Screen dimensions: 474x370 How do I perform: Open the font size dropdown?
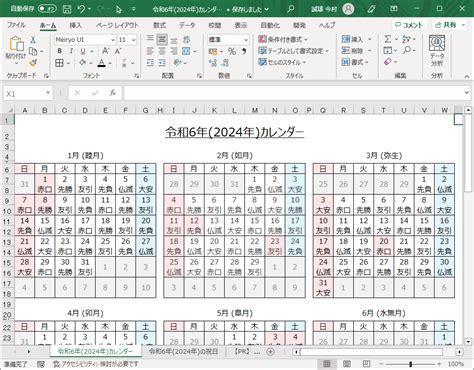tap(134, 40)
